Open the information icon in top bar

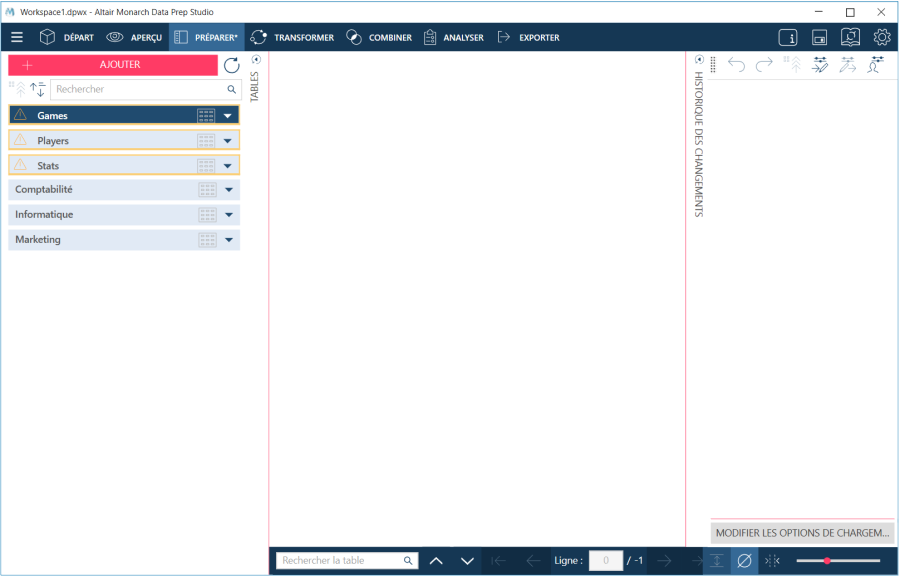tap(788, 38)
